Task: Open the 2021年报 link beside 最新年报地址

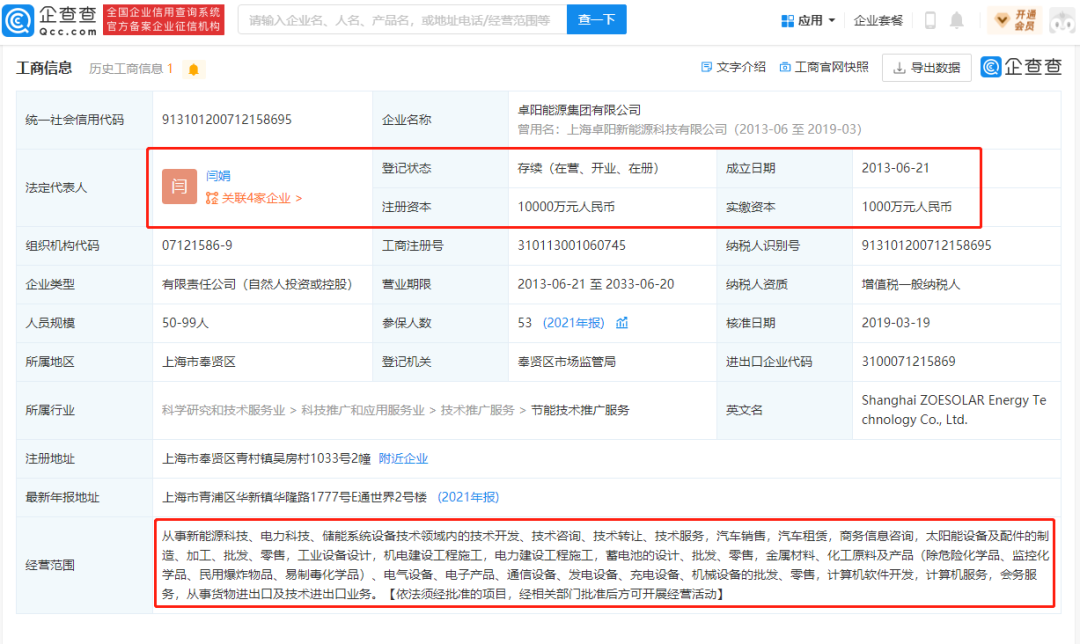Action: pos(468,497)
